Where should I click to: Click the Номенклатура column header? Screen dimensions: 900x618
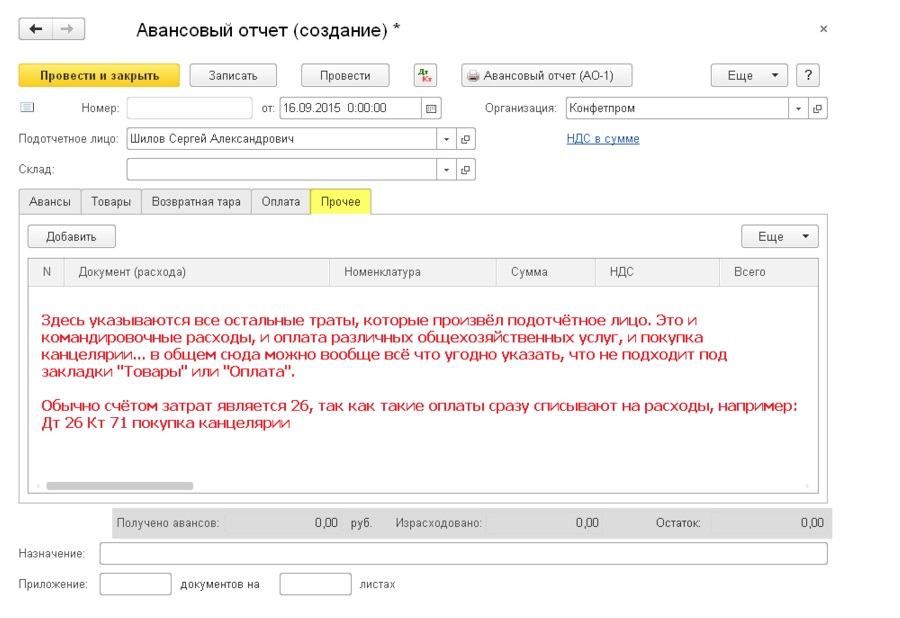click(413, 272)
